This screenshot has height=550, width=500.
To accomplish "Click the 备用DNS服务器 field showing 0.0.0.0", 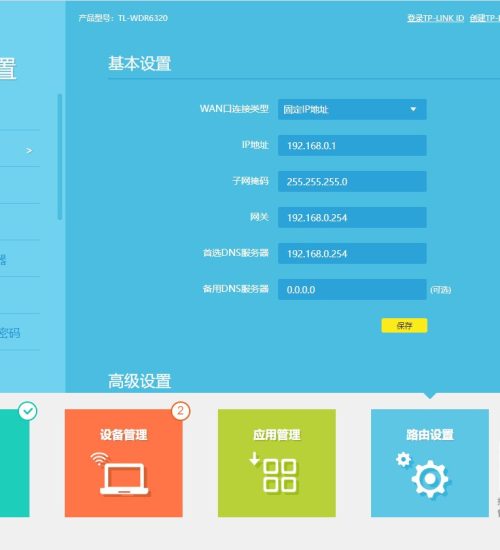I will point(352,289).
